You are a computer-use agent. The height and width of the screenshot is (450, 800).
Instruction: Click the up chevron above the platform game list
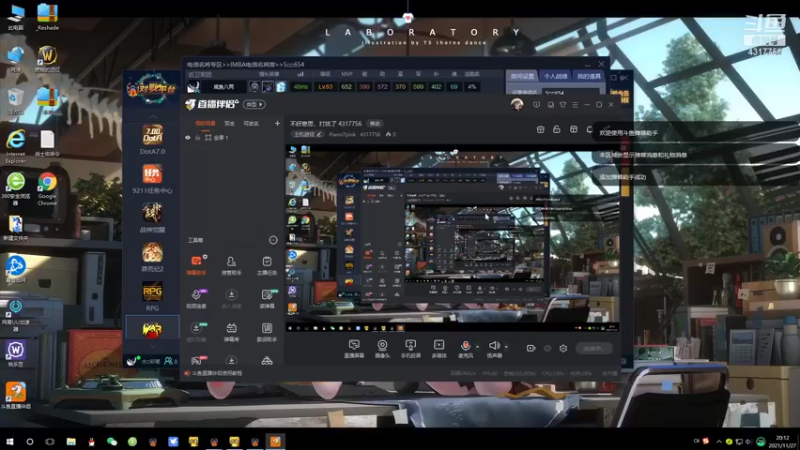153,117
